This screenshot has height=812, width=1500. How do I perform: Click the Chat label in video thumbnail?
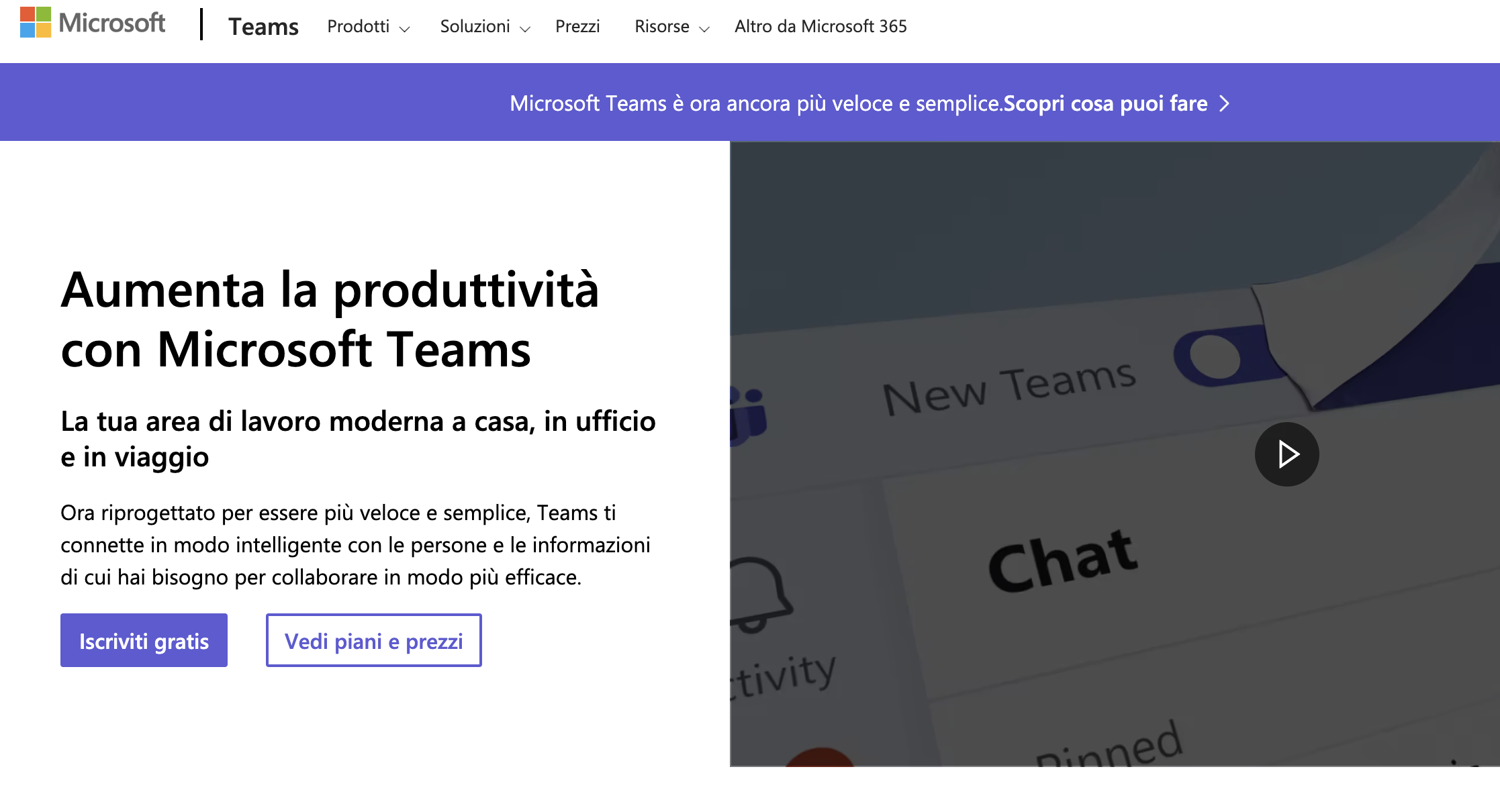[x=1063, y=560]
